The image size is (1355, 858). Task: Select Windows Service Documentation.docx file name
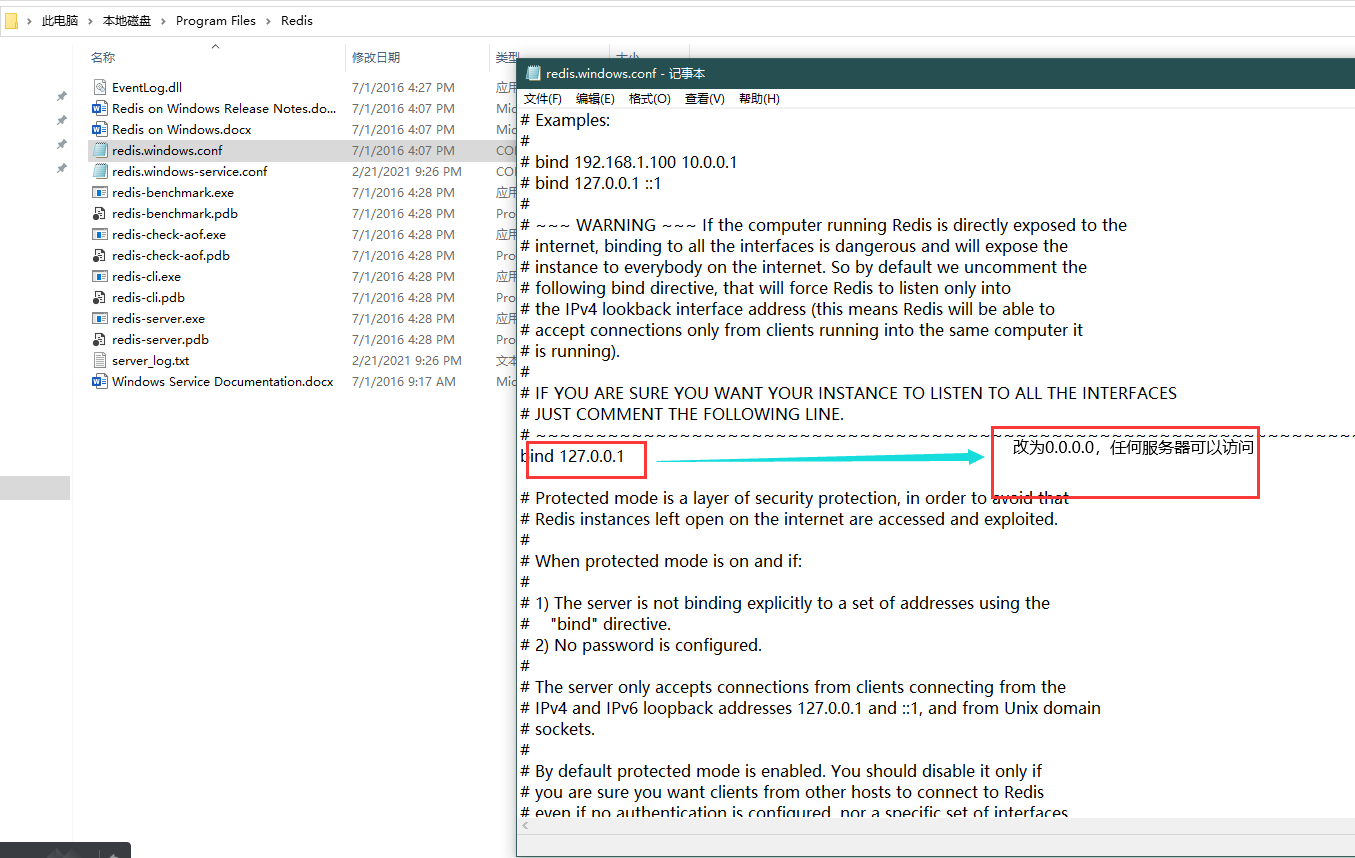[223, 381]
